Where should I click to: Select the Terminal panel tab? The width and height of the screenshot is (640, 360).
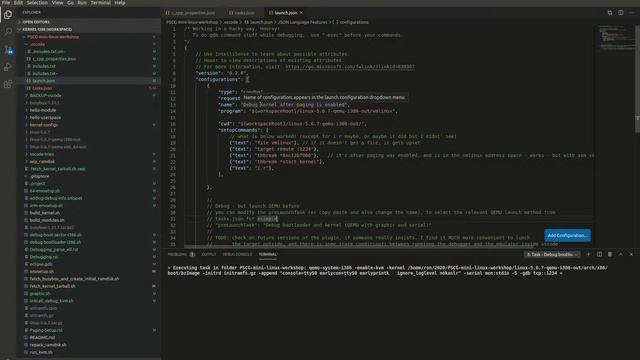click(268, 254)
